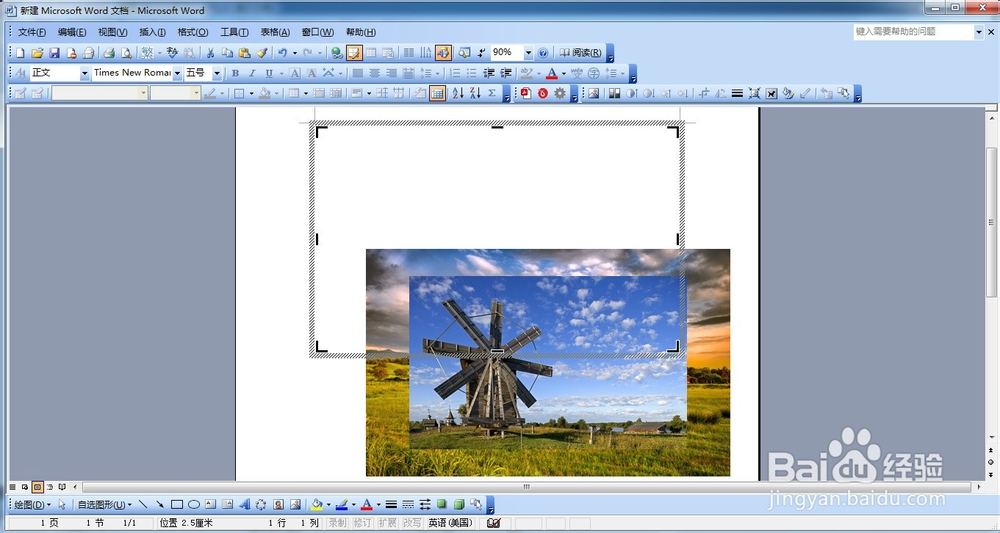This screenshot has width=1000, height=533.
Task: Open the 工具(T) menu
Action: pyautogui.click(x=234, y=32)
